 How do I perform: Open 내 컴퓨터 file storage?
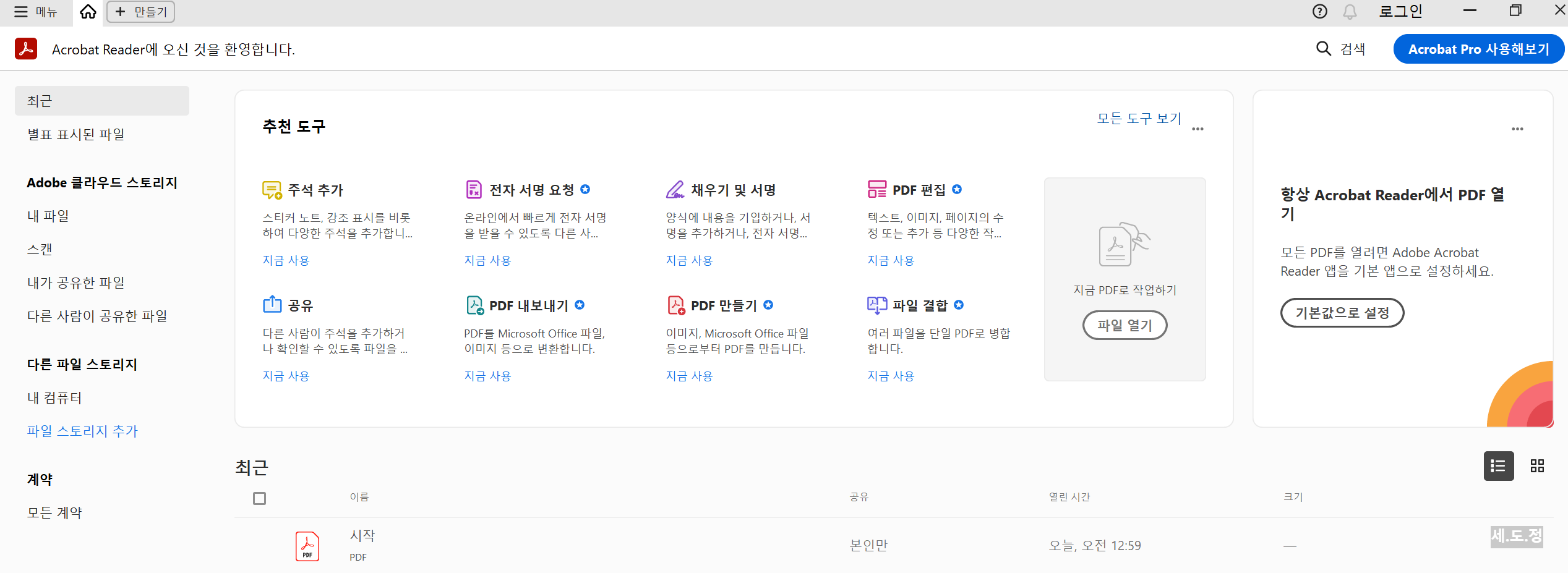pos(54,397)
